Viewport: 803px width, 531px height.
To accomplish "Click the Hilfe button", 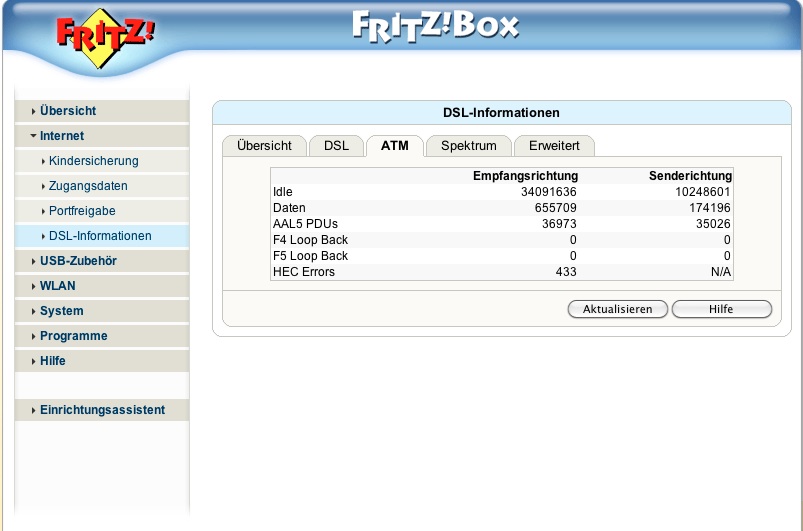I will pos(722,309).
